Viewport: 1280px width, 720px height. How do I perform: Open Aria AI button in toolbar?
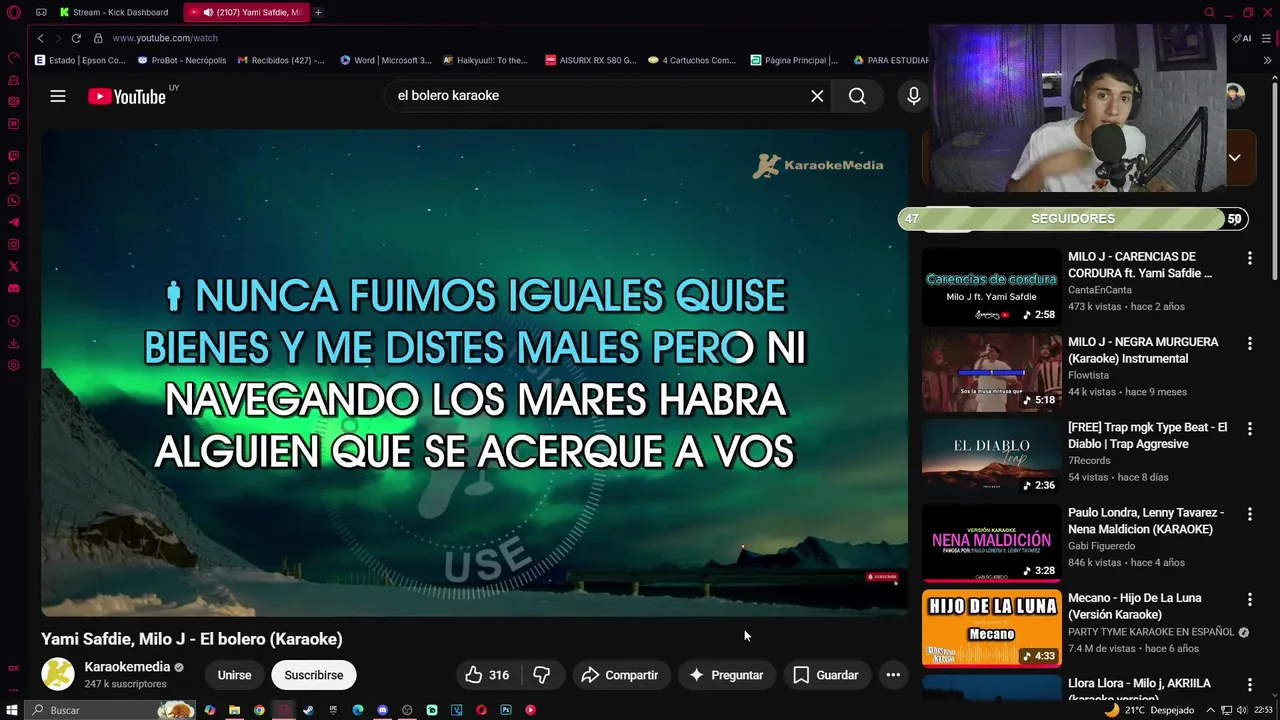[x=1243, y=38]
